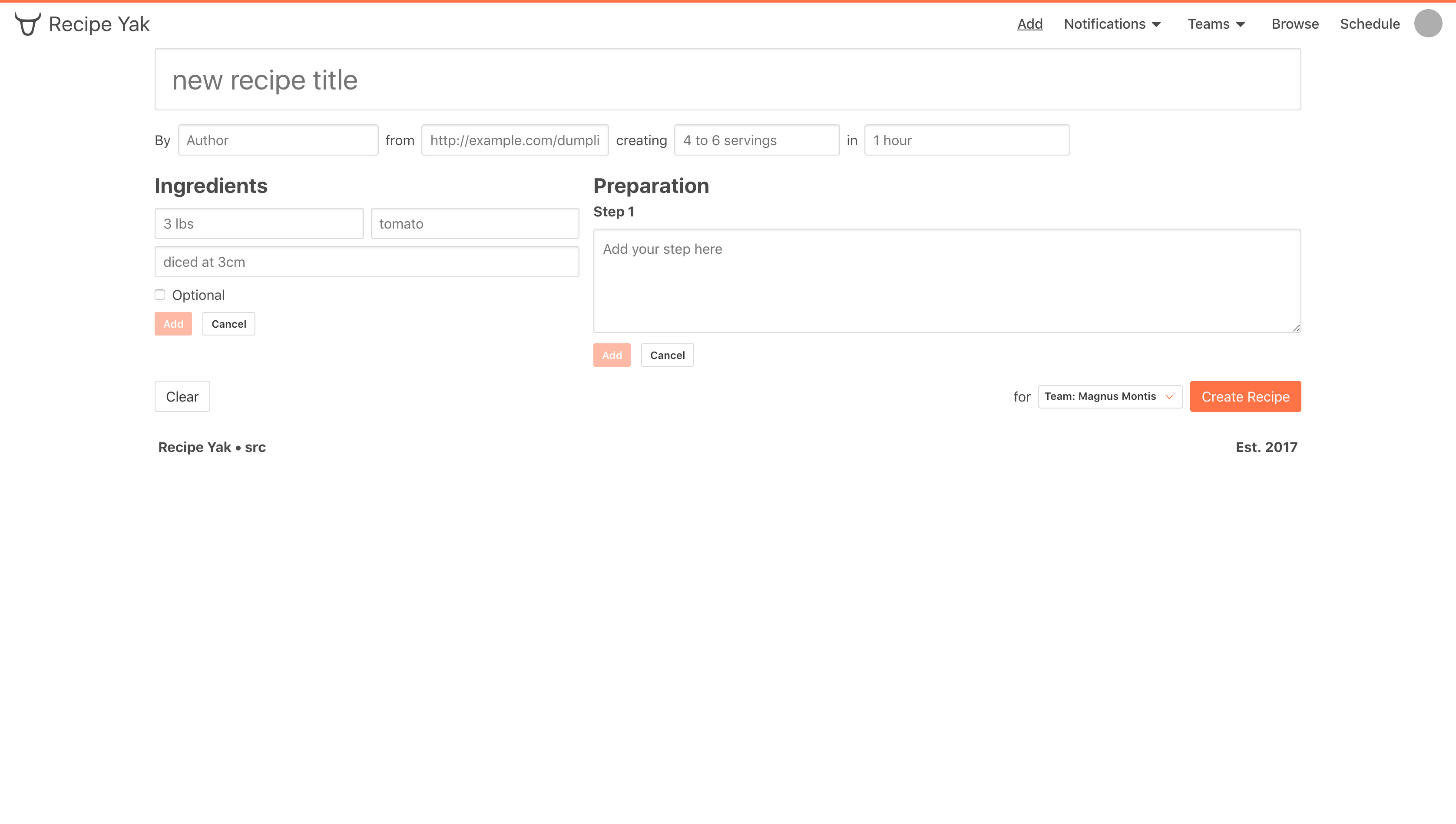Click into the Author field
Viewport: 1456px width, 824px height.
pyautogui.click(x=278, y=140)
